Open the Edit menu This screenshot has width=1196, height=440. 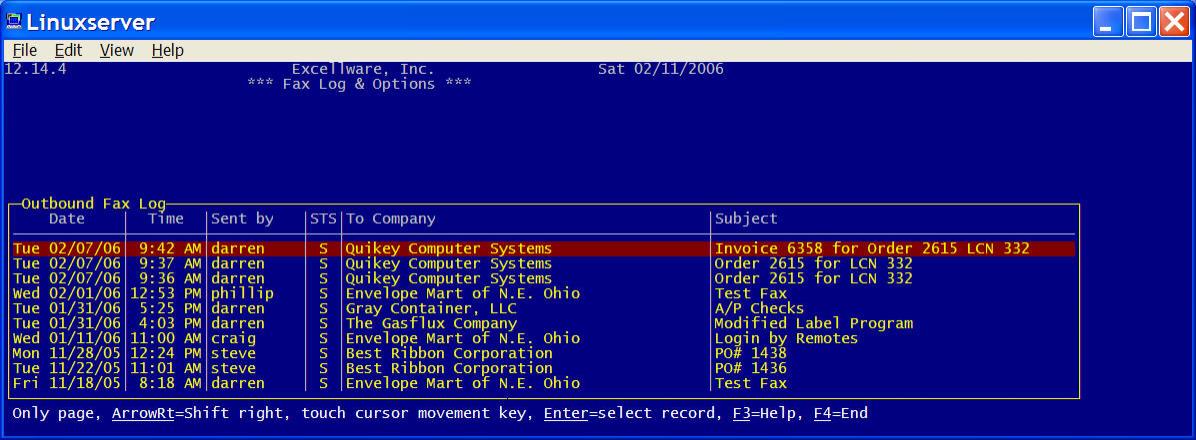68,50
